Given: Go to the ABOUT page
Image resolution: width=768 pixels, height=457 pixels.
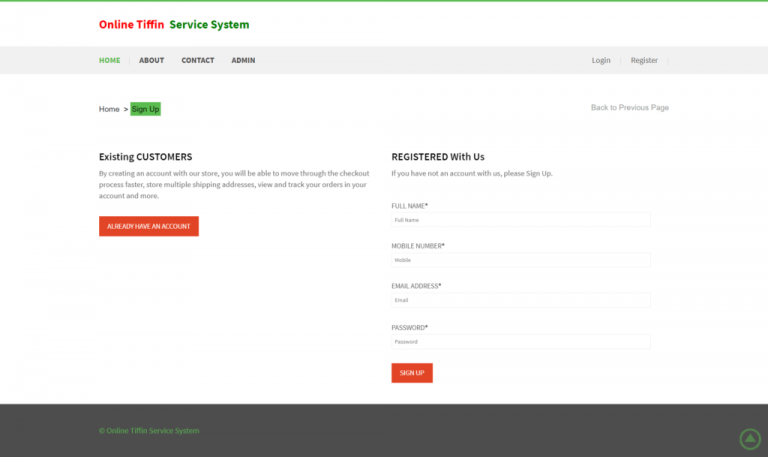Looking at the screenshot, I should click(x=151, y=60).
